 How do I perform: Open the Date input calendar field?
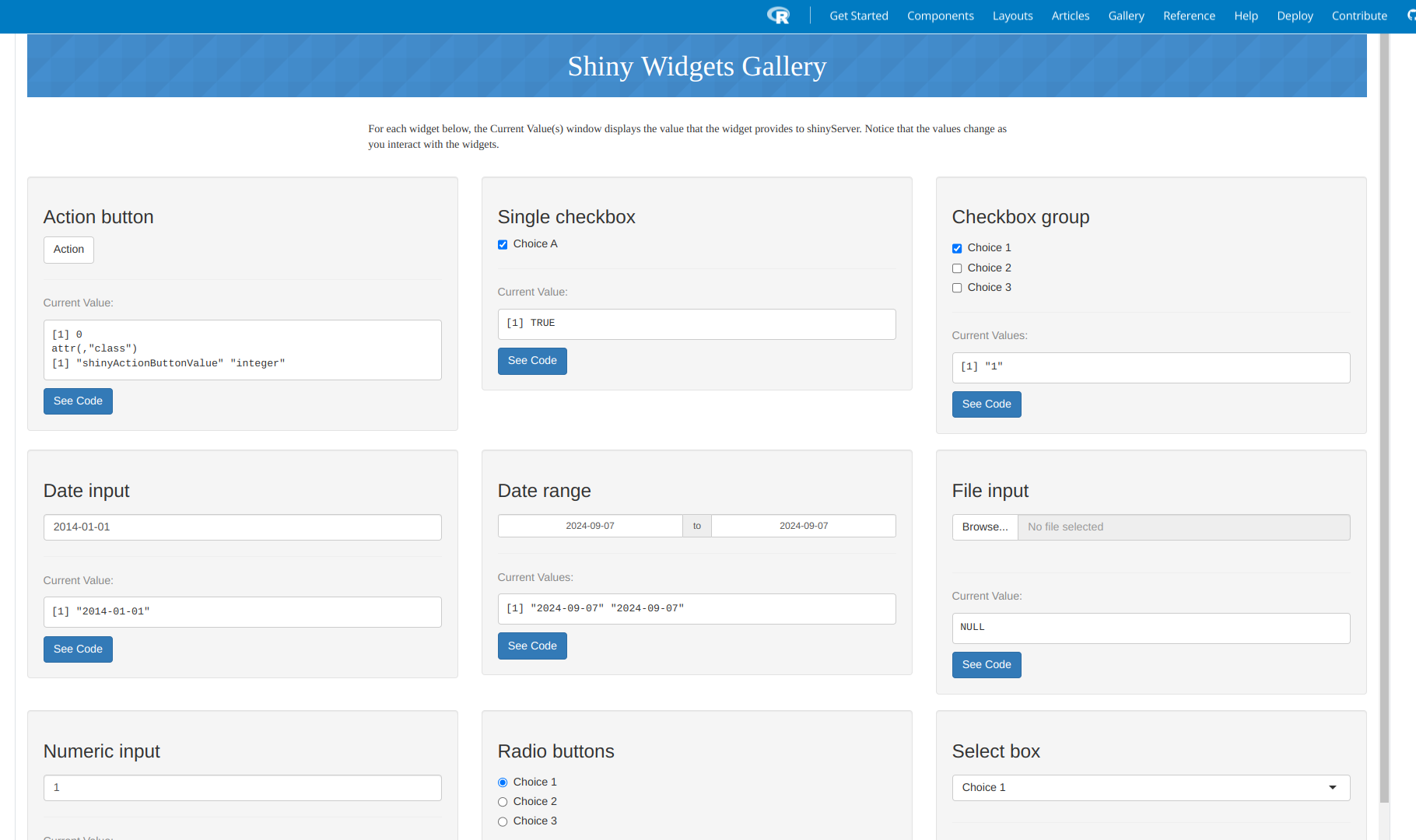tap(242, 527)
